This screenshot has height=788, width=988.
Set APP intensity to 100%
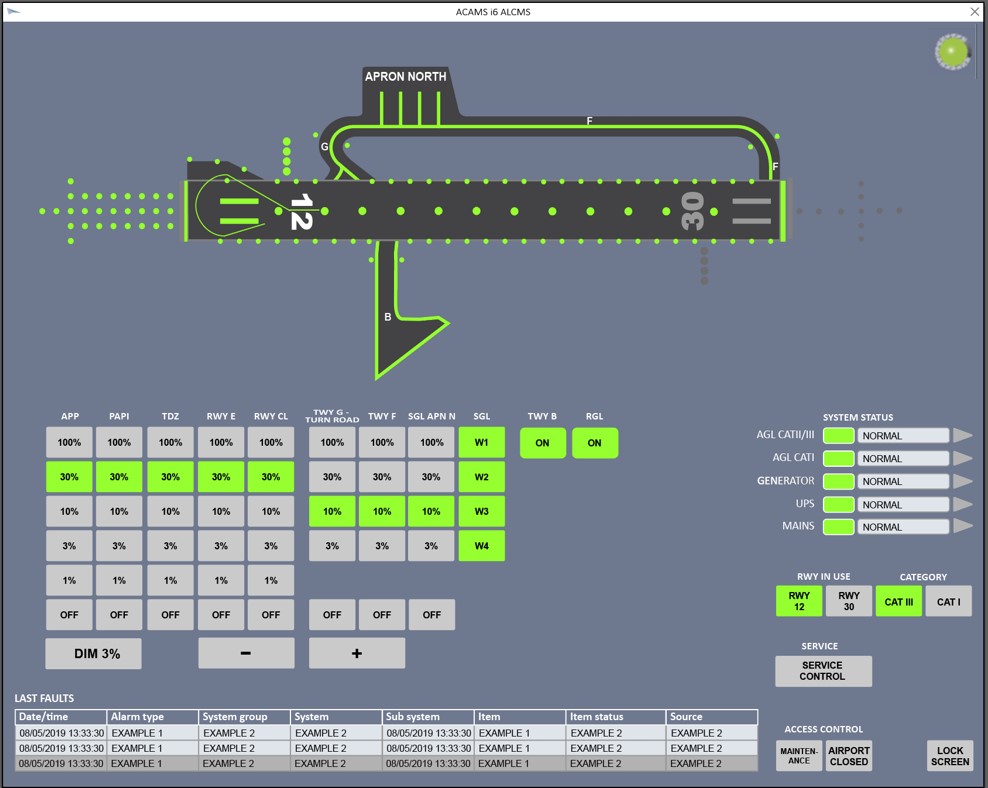tap(69, 443)
